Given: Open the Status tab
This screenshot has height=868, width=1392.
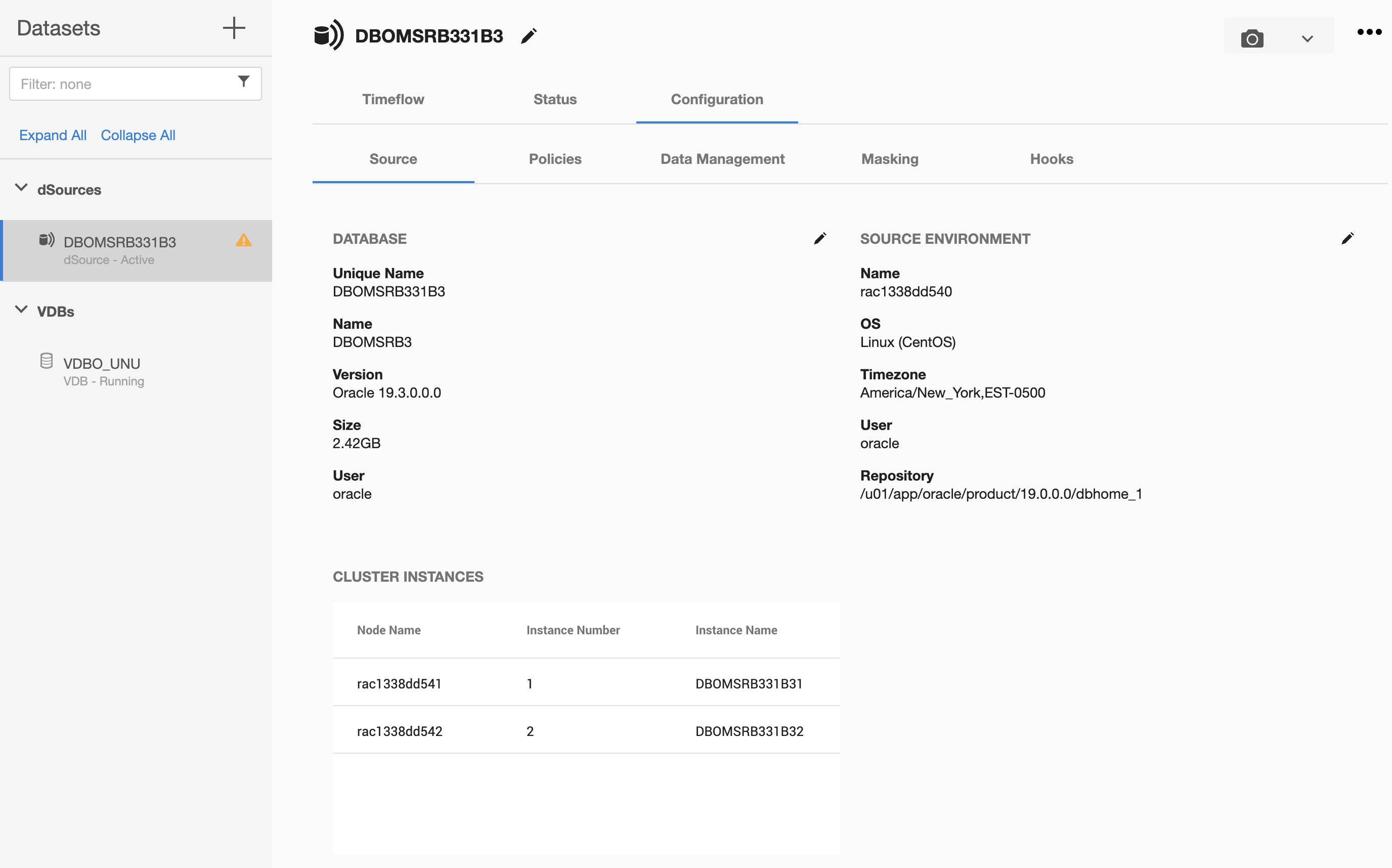Looking at the screenshot, I should (x=554, y=99).
